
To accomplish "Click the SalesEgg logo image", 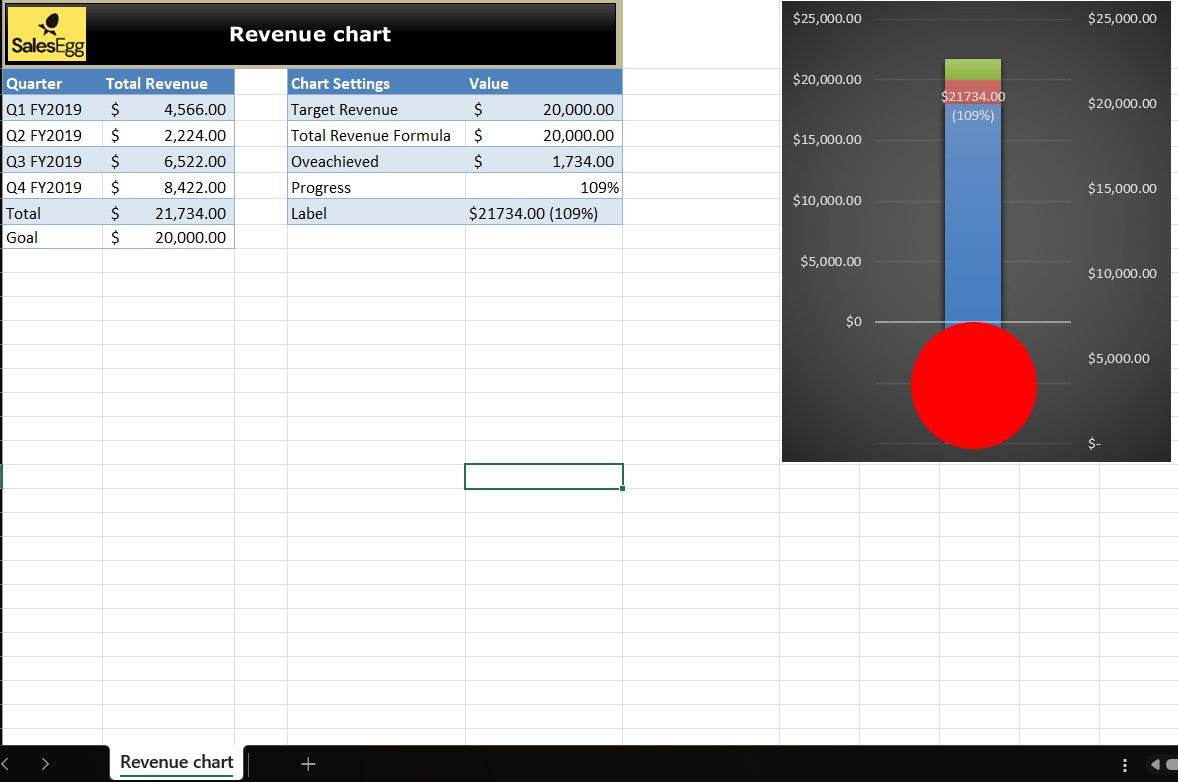I will pos(47,34).
